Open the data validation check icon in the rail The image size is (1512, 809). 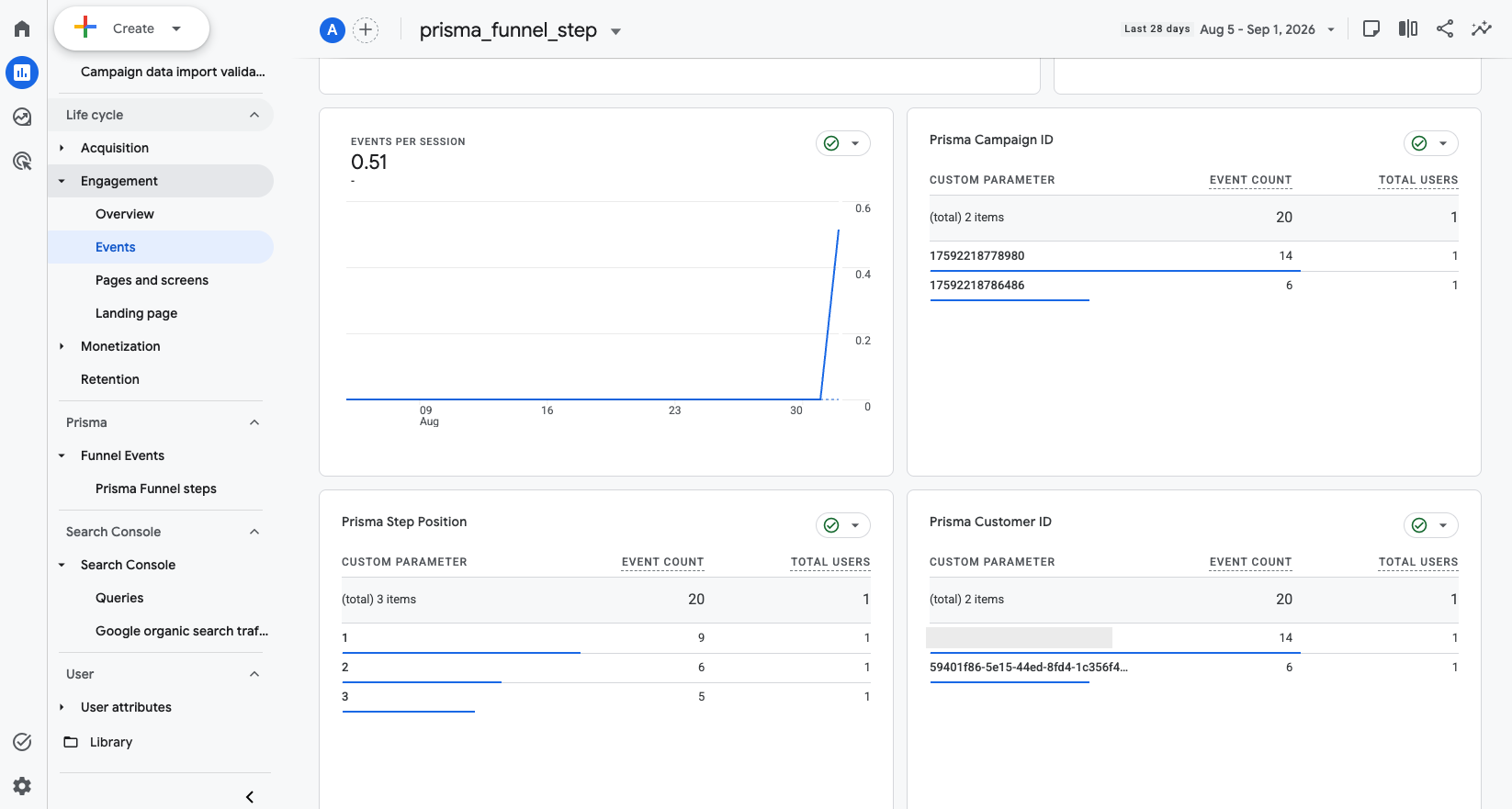[x=22, y=742]
